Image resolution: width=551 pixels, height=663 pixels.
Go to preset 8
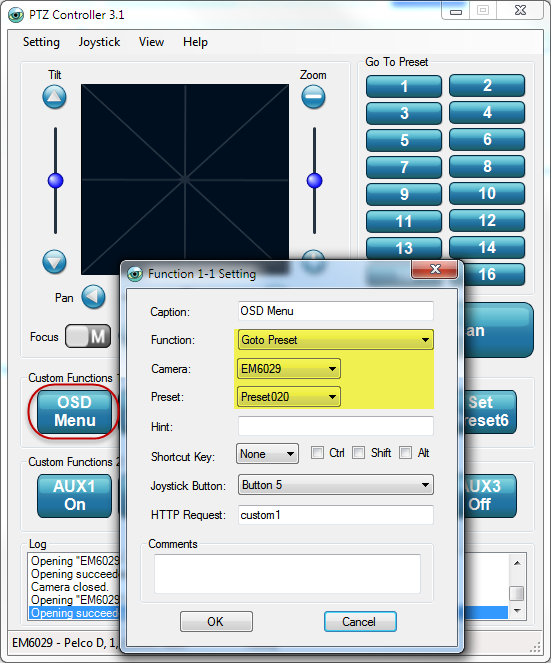[x=487, y=167]
